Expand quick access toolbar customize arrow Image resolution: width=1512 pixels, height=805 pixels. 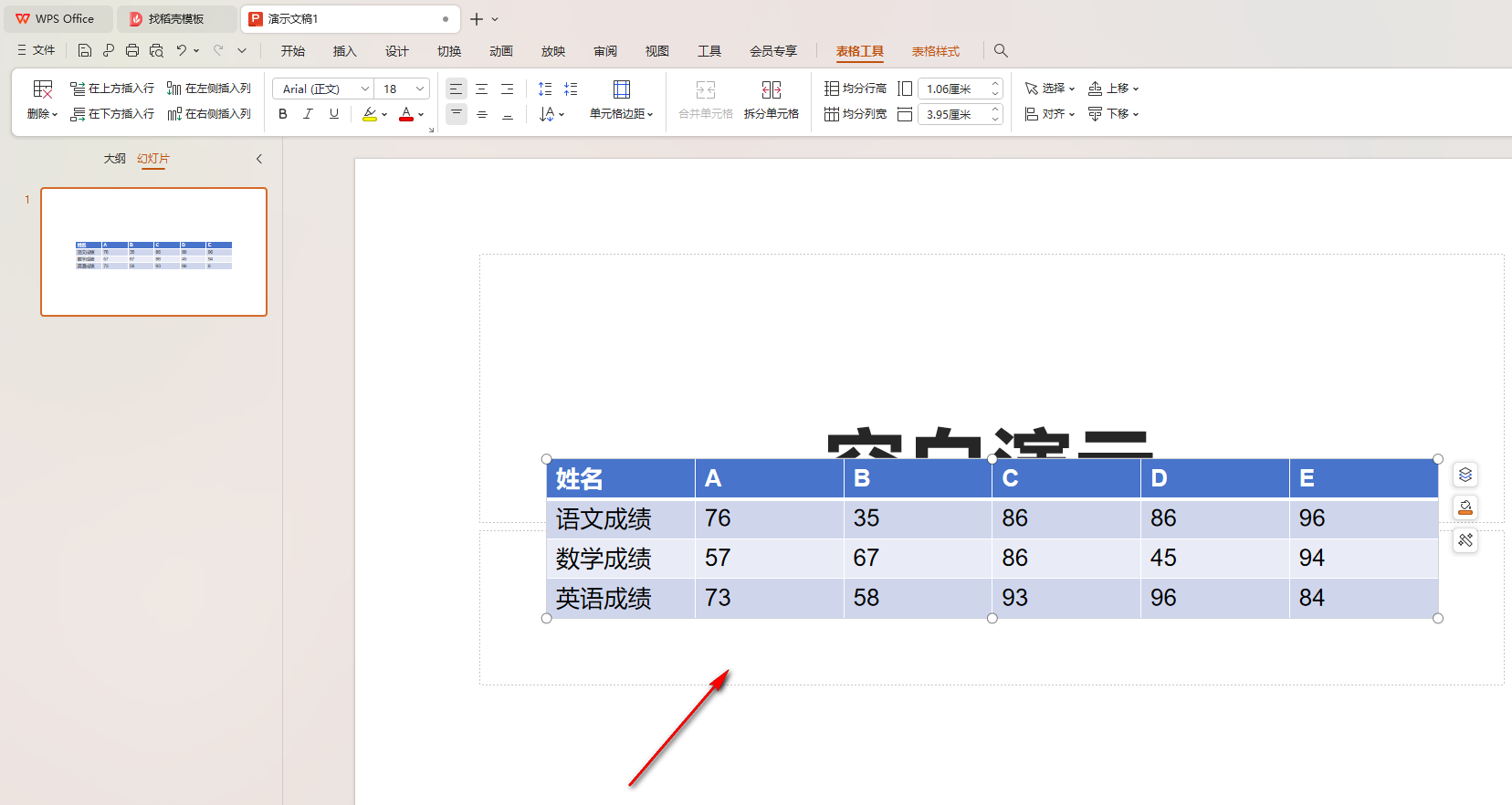coord(242,50)
